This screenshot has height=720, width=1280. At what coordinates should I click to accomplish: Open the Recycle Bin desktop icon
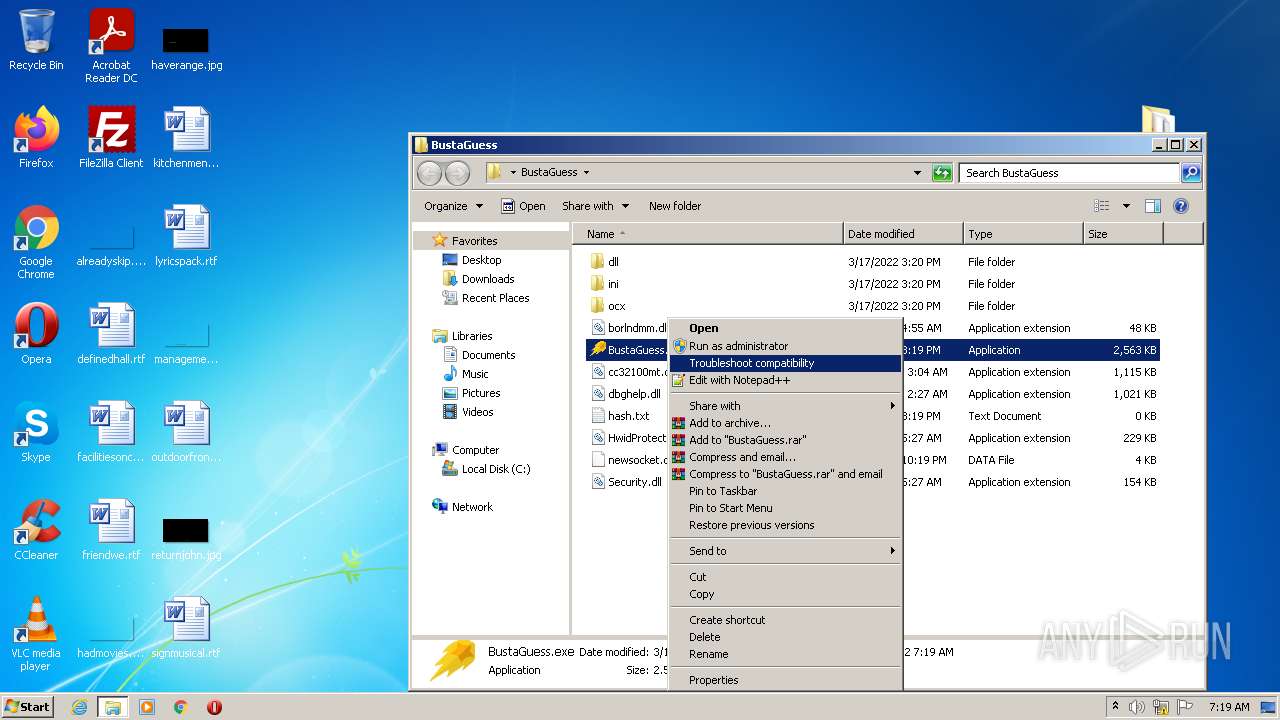pyautogui.click(x=36, y=40)
